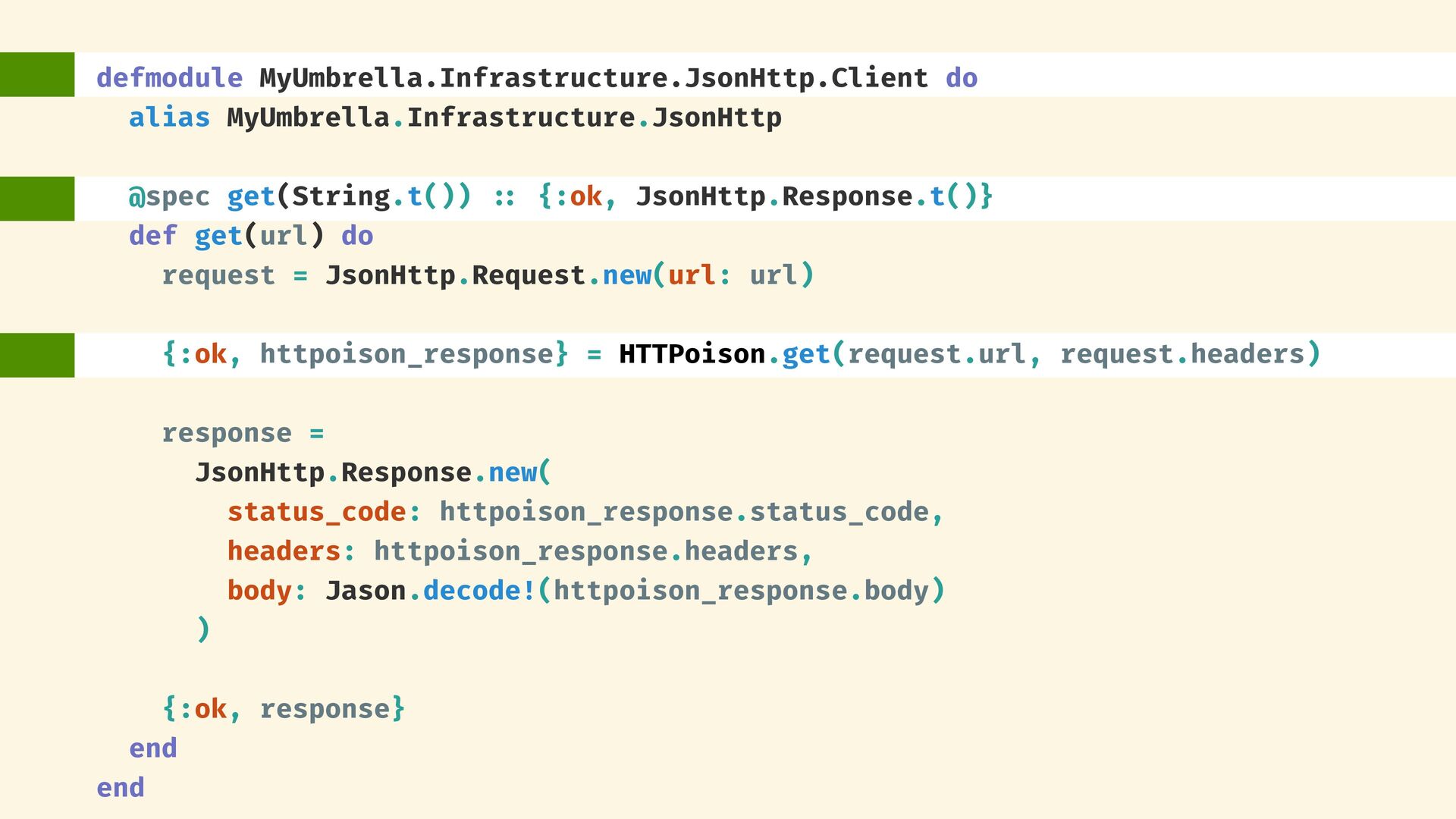Click 'decode!' function call
Viewport: 1456px width, 819px height.
coord(479,591)
